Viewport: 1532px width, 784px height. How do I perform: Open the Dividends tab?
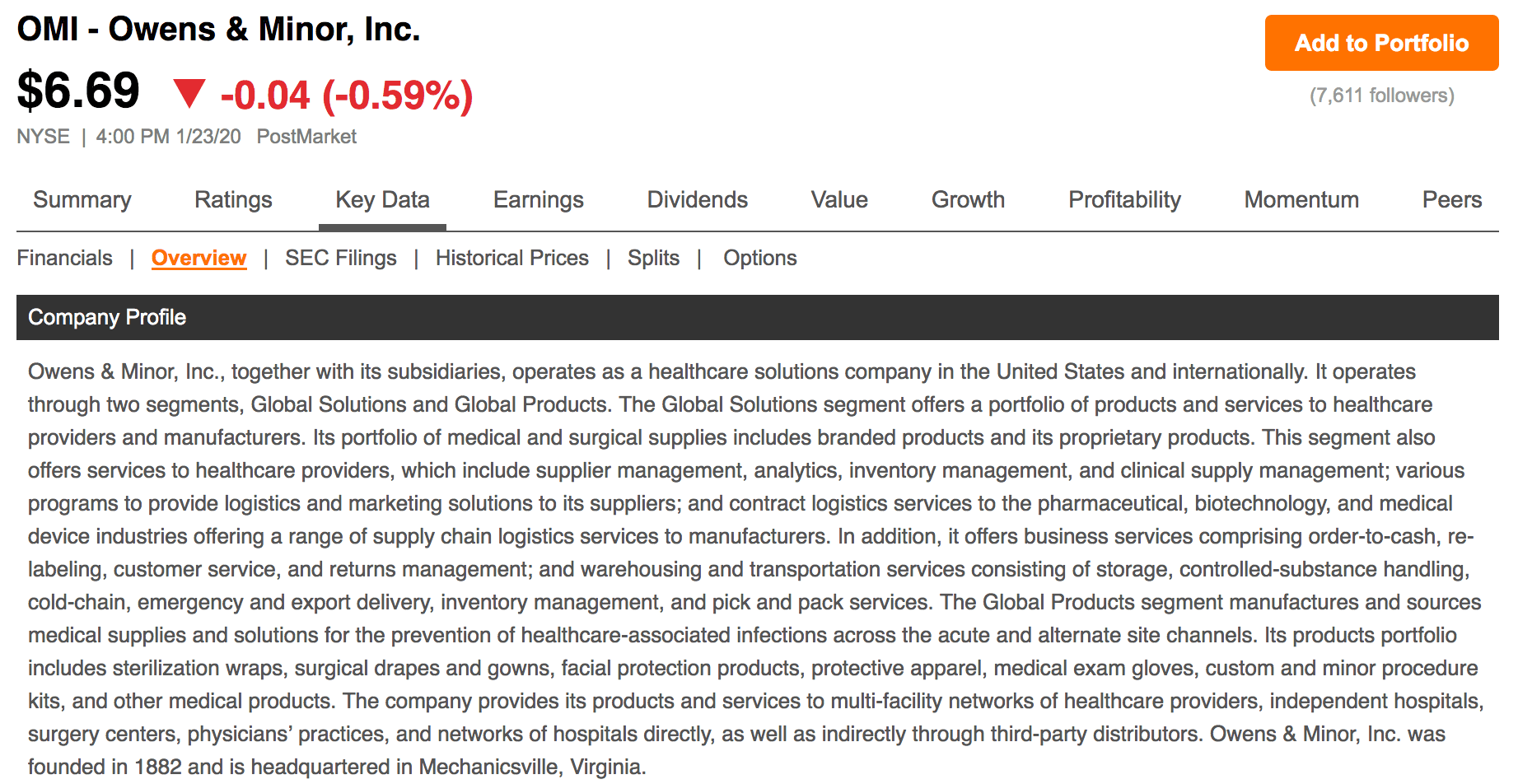pos(697,199)
